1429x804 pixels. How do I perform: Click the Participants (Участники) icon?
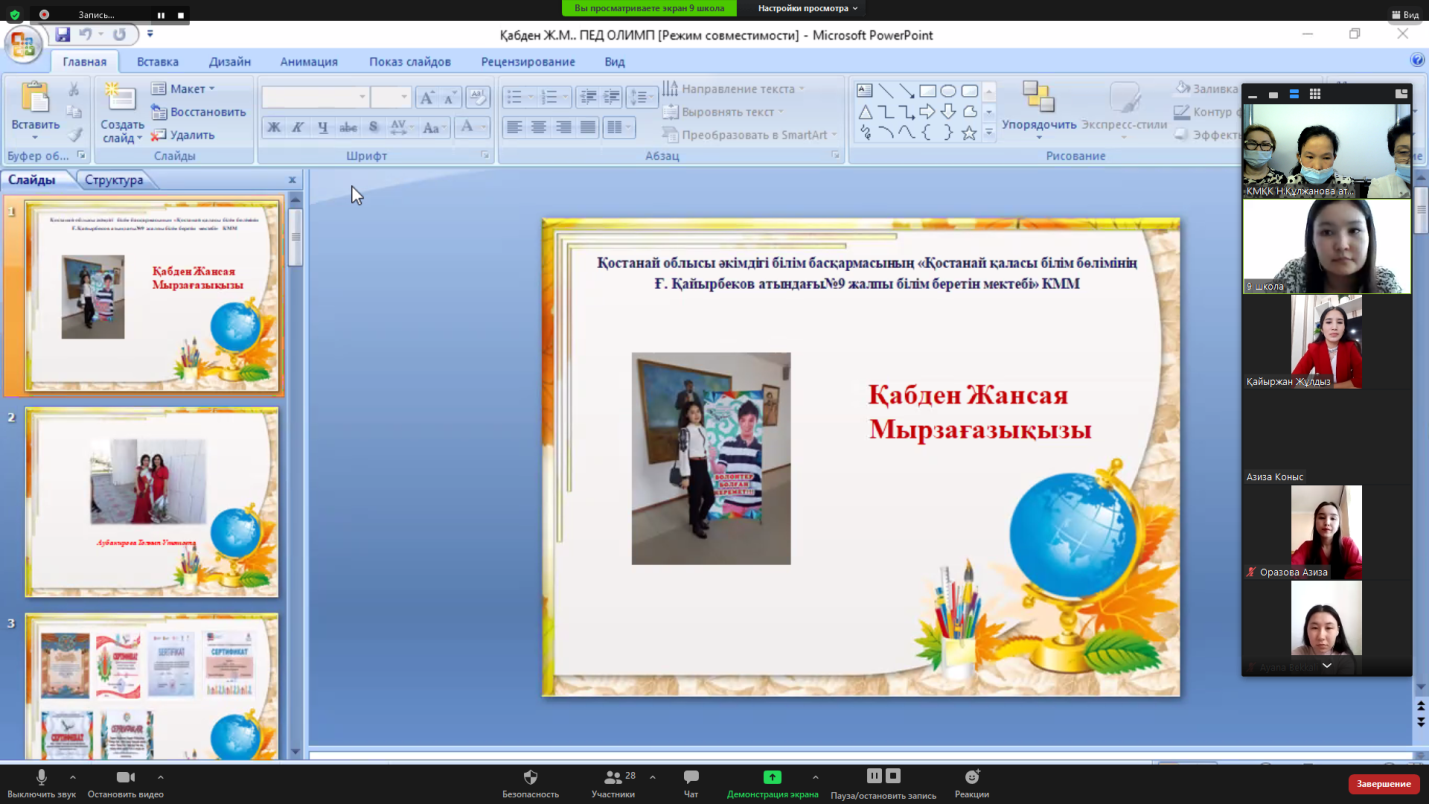coord(611,778)
